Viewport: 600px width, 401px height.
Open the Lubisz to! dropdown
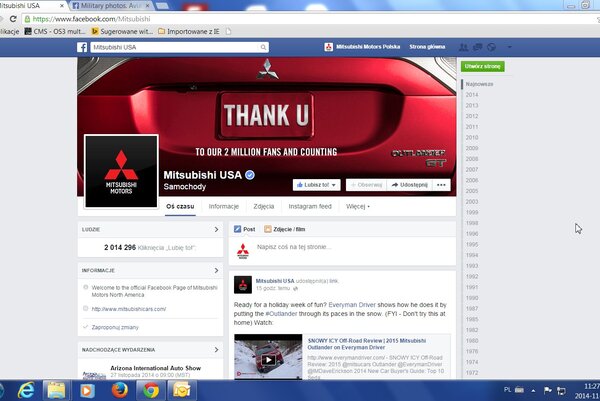pyautogui.click(x=316, y=185)
